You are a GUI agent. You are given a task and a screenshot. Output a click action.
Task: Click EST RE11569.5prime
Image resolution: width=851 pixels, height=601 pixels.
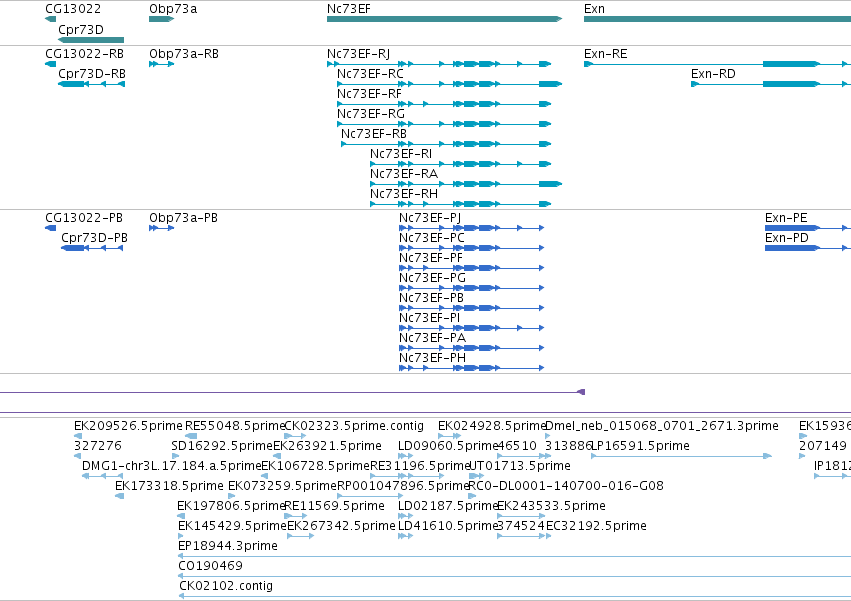coord(295,516)
